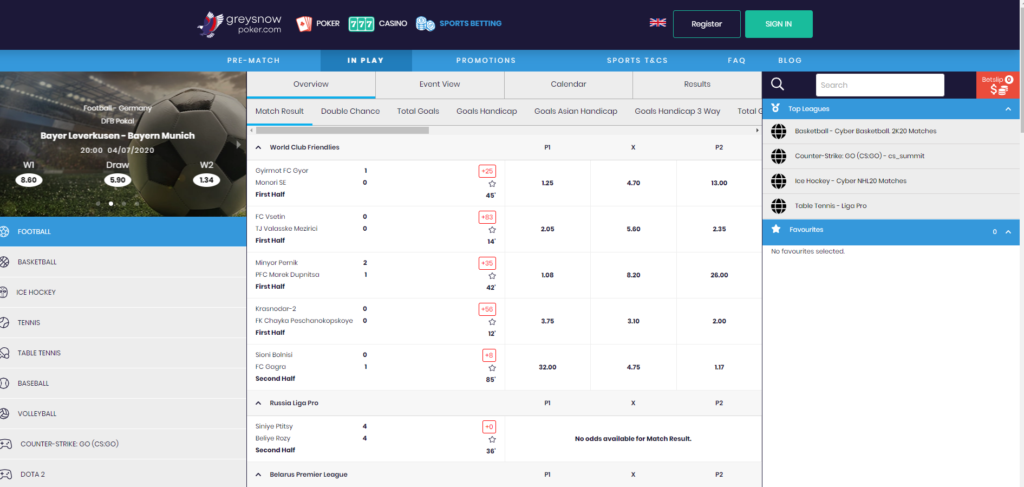This screenshot has height=487, width=1024.
Task: Select Baseball in the sports sidebar
Action: (x=123, y=383)
